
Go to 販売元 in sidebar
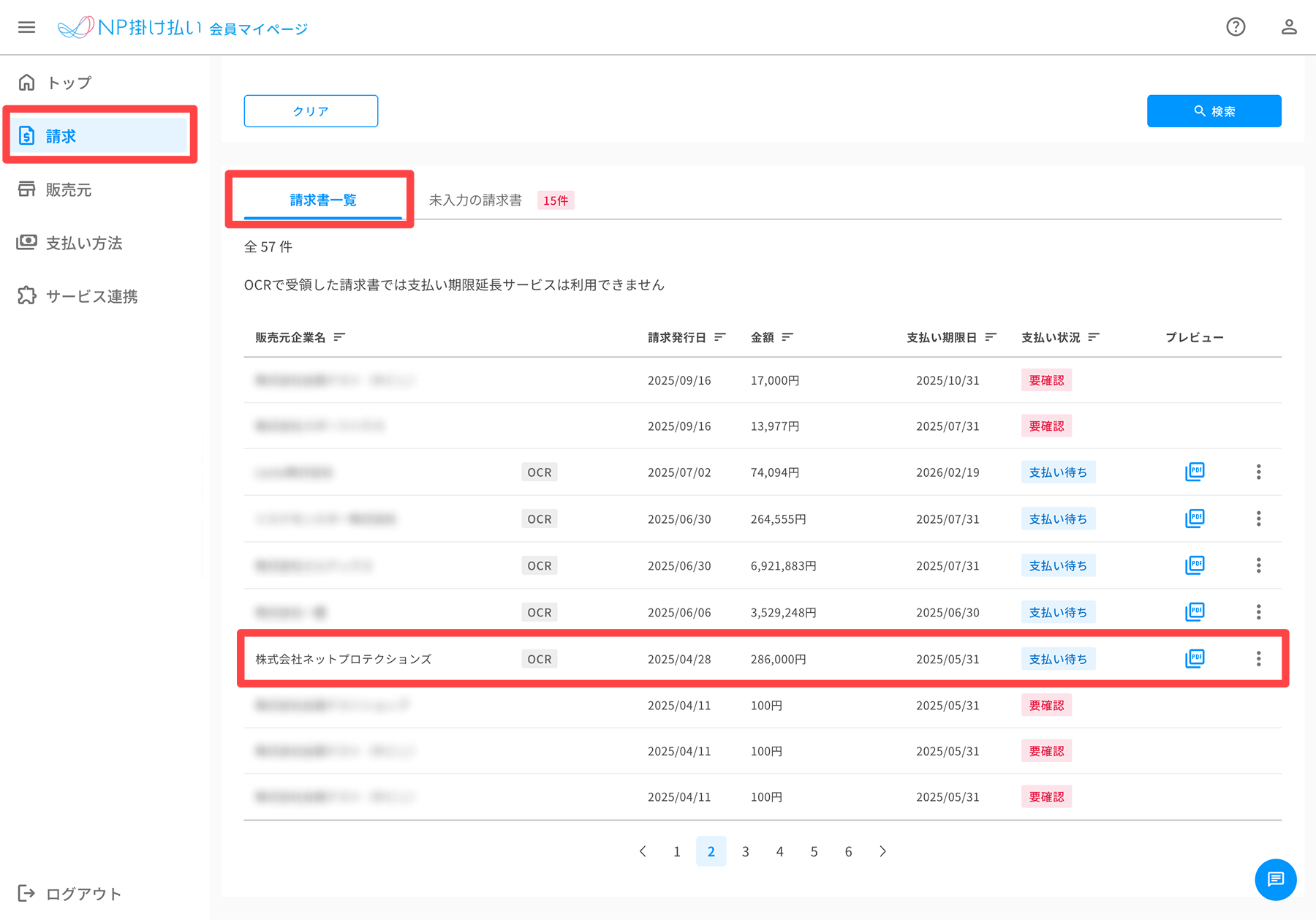click(x=68, y=190)
